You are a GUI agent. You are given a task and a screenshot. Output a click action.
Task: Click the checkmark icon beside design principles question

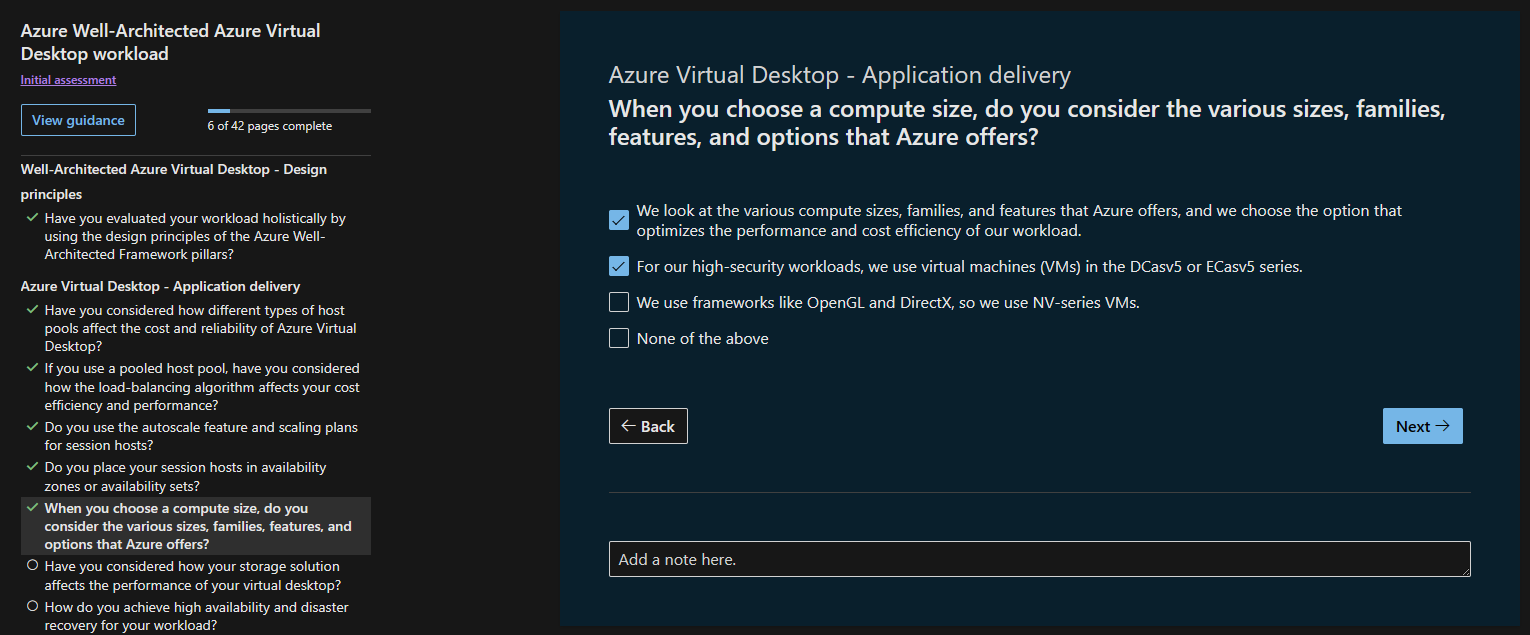33,217
